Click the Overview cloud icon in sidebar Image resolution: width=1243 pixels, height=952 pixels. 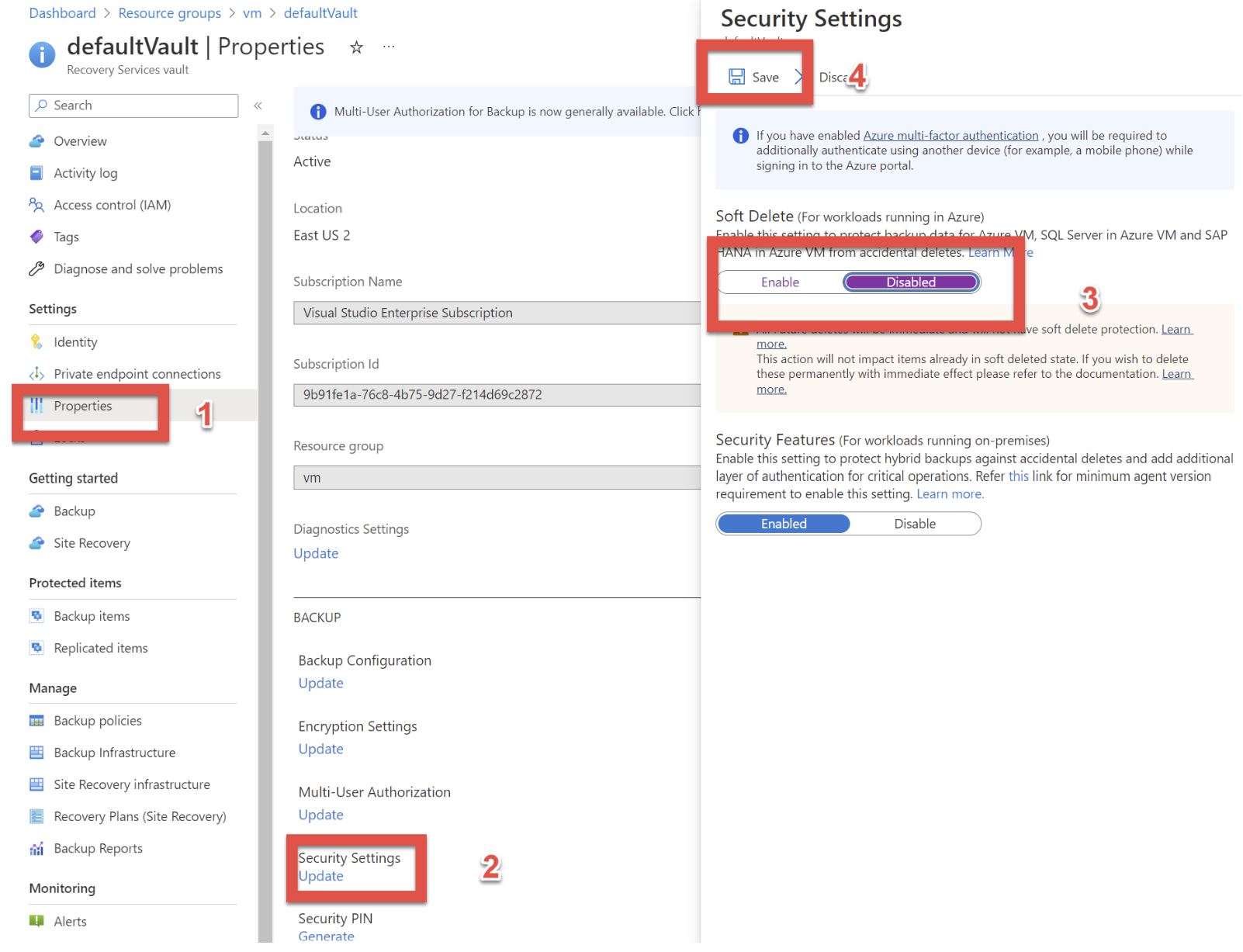pos(36,141)
